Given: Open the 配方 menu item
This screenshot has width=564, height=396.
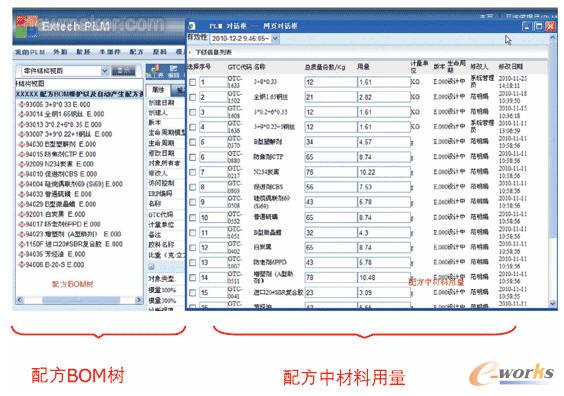Looking at the screenshot, I should 136,52.
